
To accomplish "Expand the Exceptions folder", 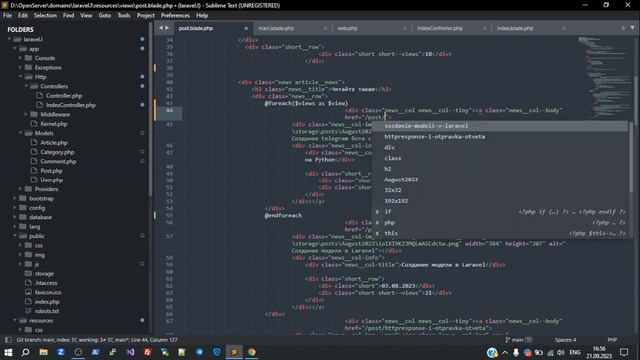I will point(20,67).
